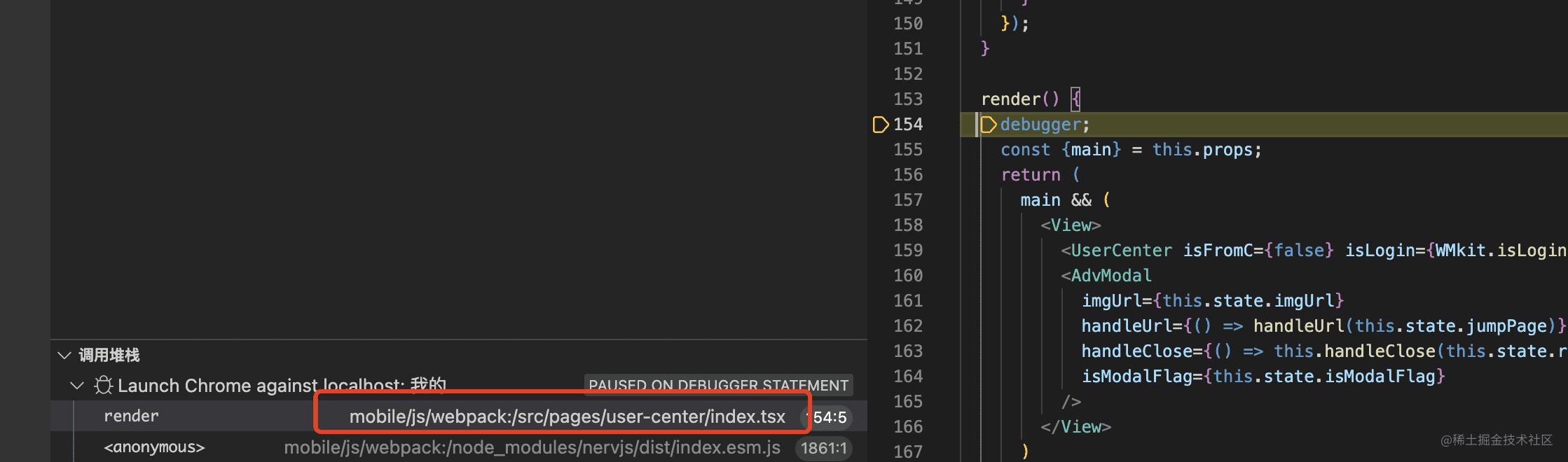Screen dimensions: 1568x462
Task: Click the yellow debug arrow in gutter
Action: point(880,125)
